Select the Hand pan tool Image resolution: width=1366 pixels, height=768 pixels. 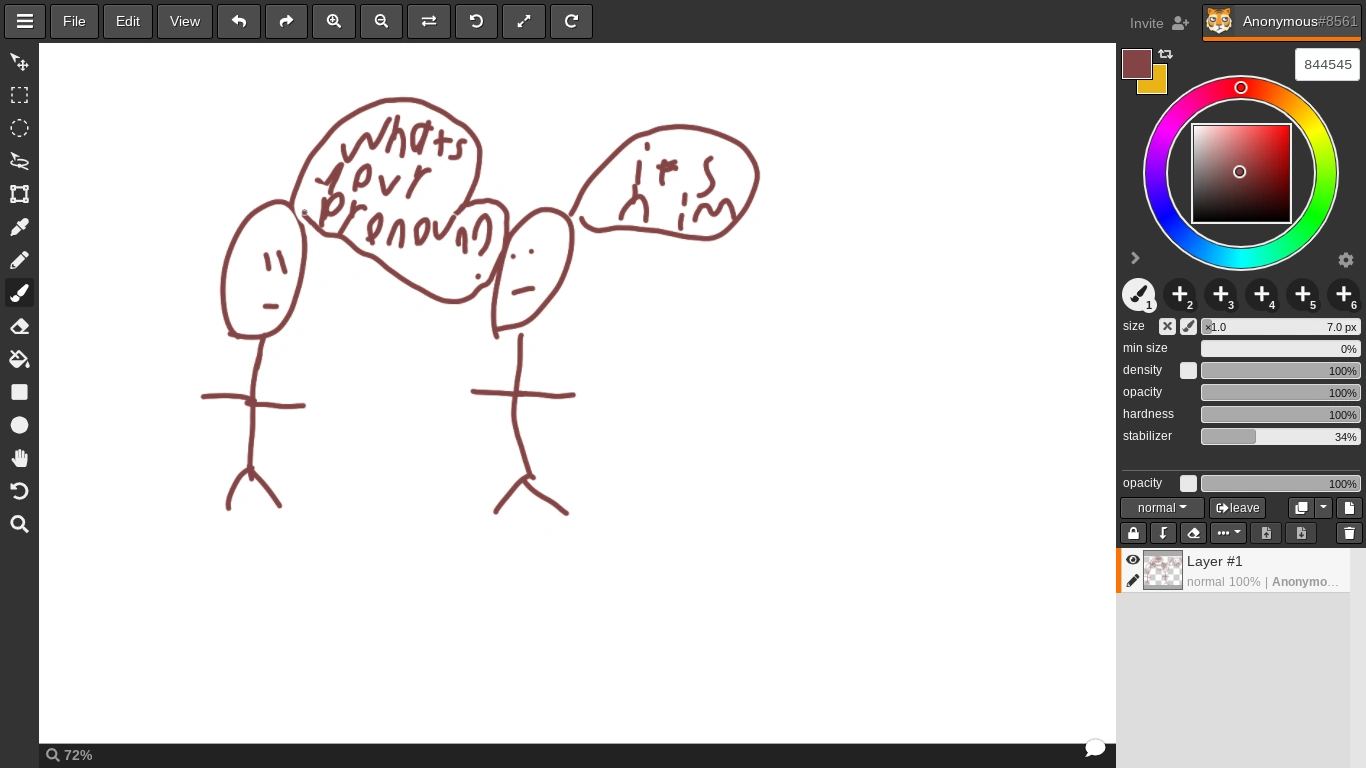click(19, 458)
